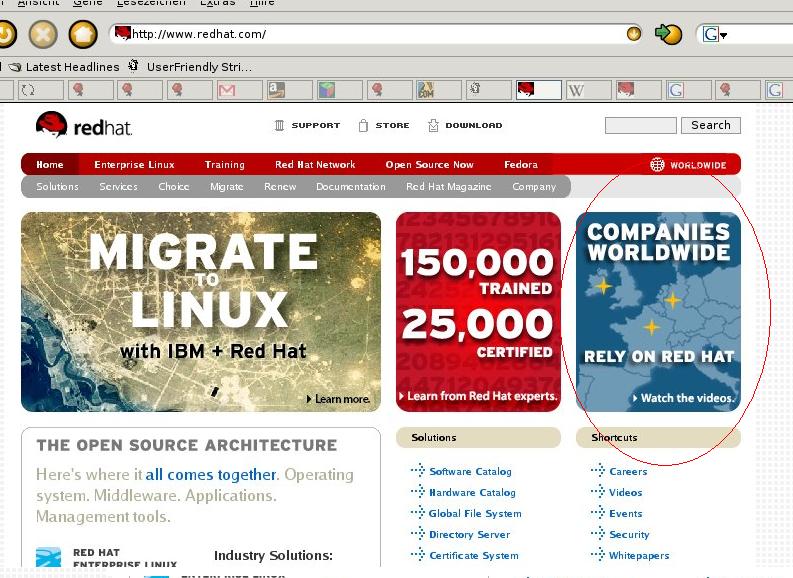Screen dimensions: 793x578
Task: Stop loading with the X toolbar button
Action: 43,34
